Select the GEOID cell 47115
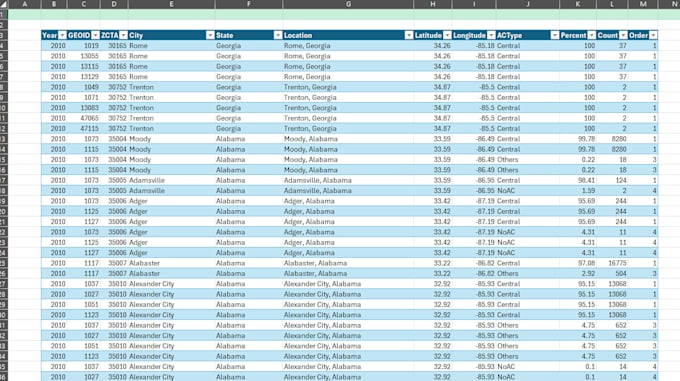Screen dimensions: 680x381 pyautogui.click(x=83, y=129)
